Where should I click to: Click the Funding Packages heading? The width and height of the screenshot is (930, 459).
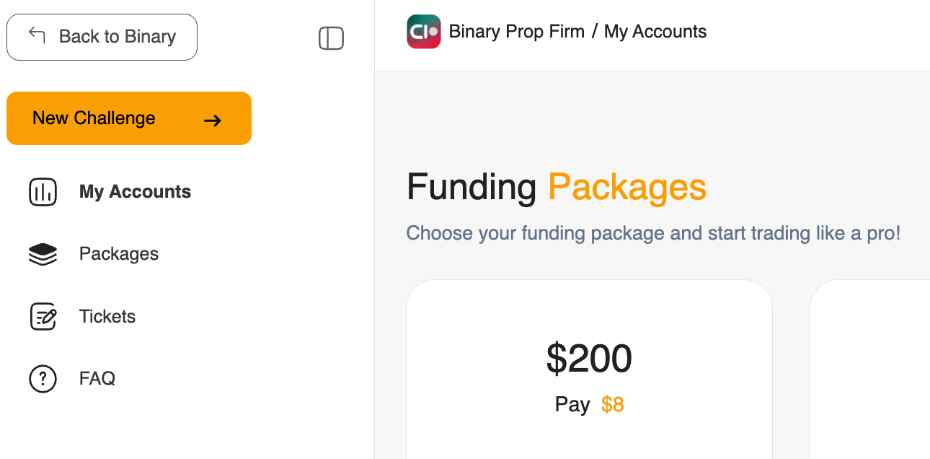point(556,187)
